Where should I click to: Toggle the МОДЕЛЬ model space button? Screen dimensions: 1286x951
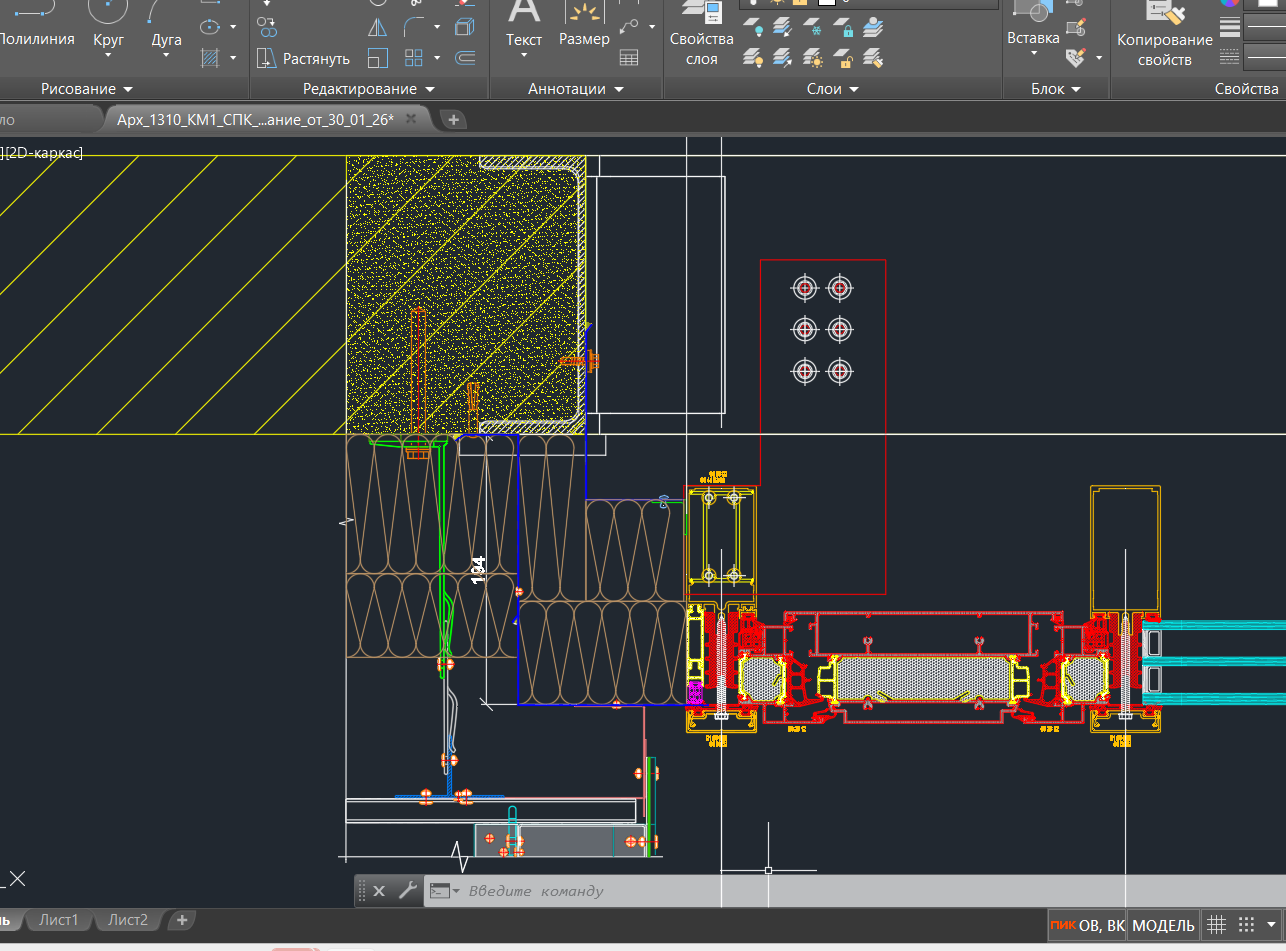(x=1163, y=925)
